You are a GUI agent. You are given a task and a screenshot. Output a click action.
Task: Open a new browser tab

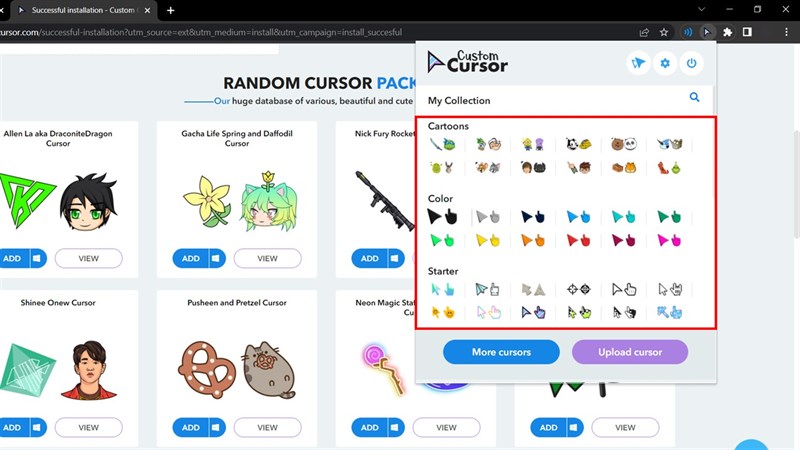170,10
